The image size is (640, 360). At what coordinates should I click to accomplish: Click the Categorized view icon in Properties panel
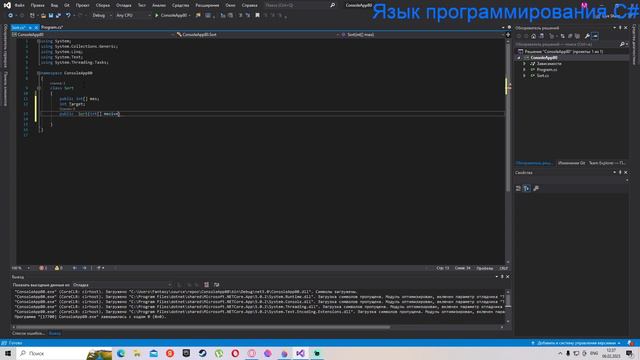[518, 188]
